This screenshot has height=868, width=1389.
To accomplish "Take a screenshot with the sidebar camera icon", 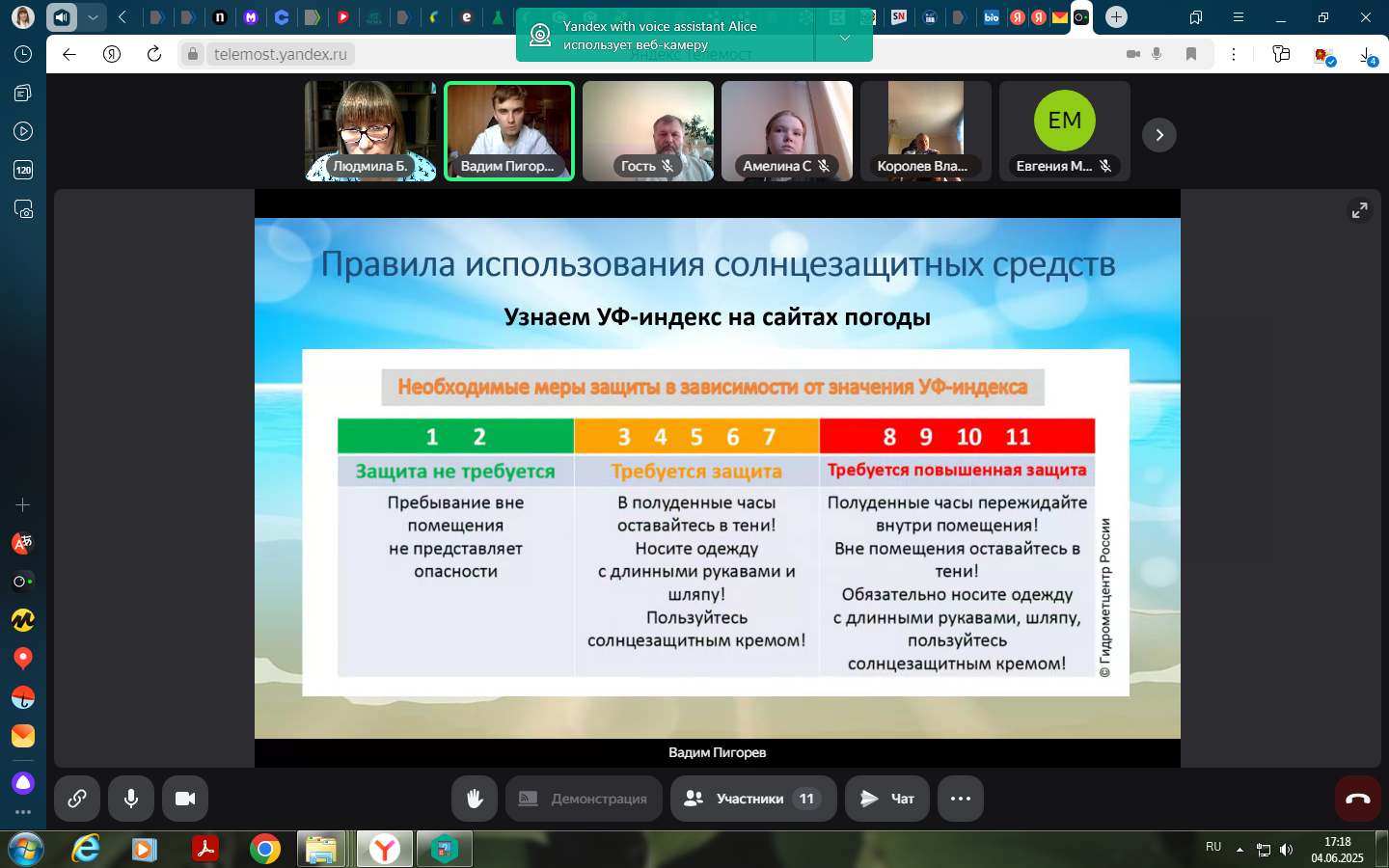I will (23, 209).
